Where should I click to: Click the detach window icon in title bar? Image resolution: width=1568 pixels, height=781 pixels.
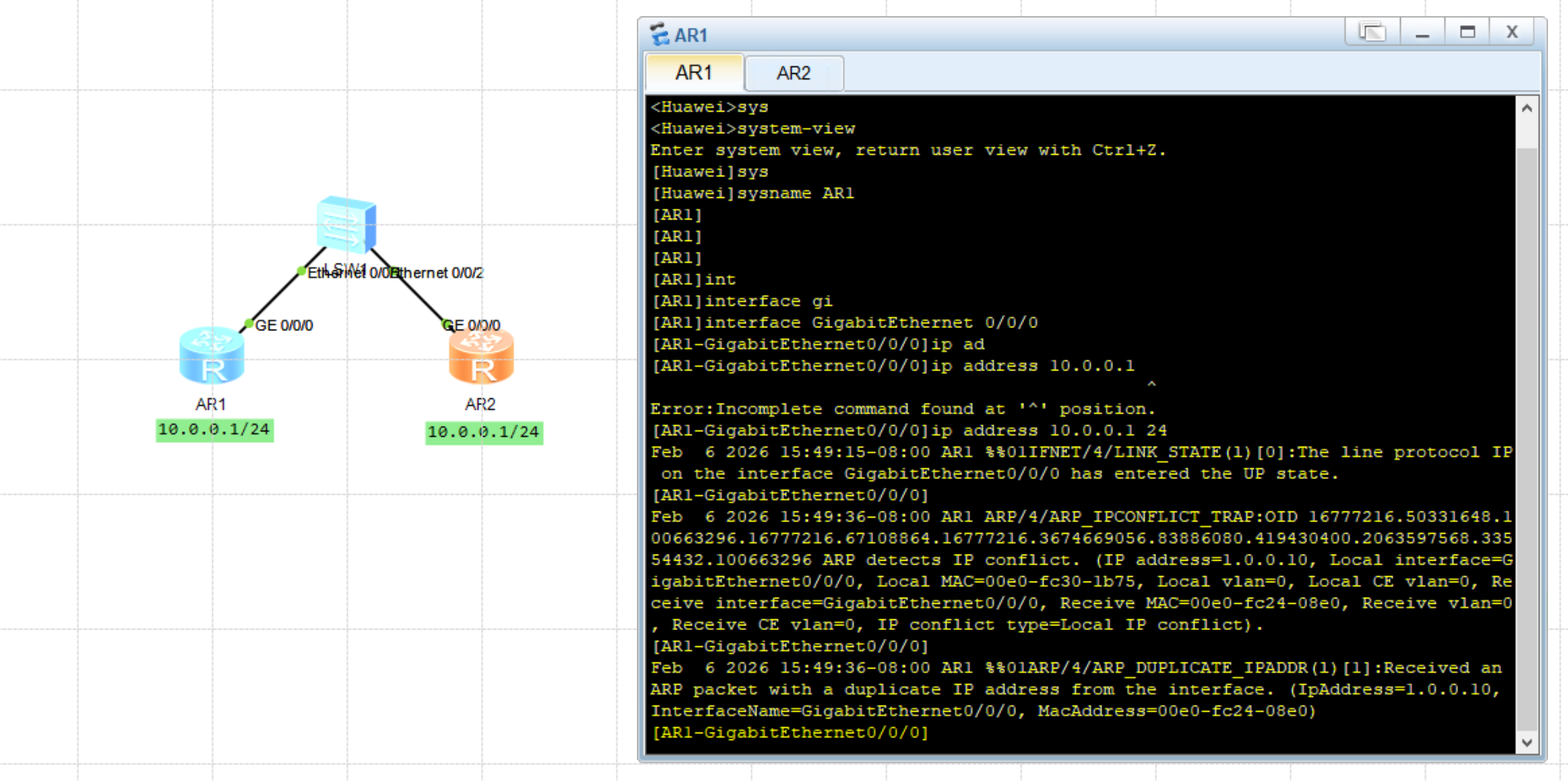point(1372,32)
